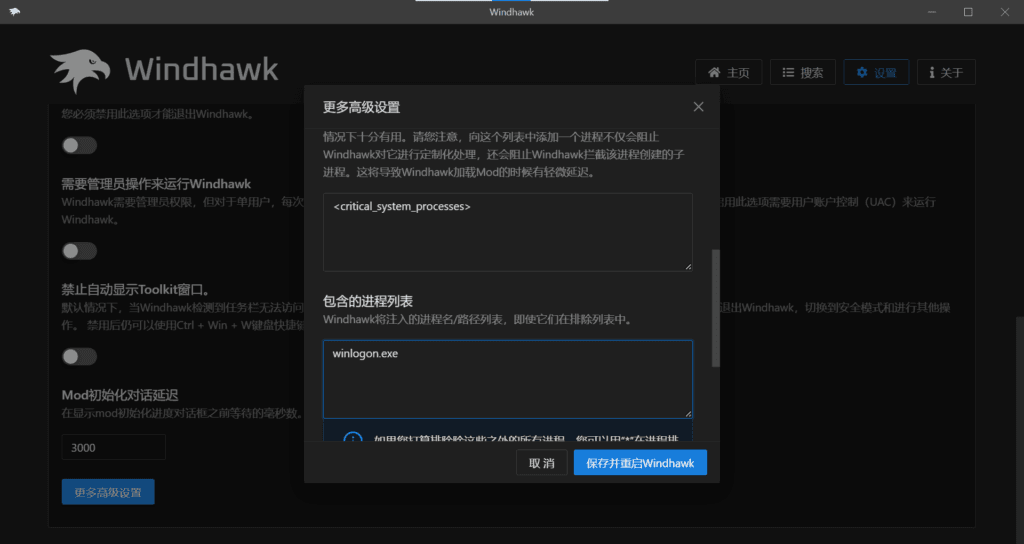Image resolution: width=1024 pixels, height=544 pixels.
Task: Click the dialog's vertical scrollbar thumb
Action: [715, 308]
